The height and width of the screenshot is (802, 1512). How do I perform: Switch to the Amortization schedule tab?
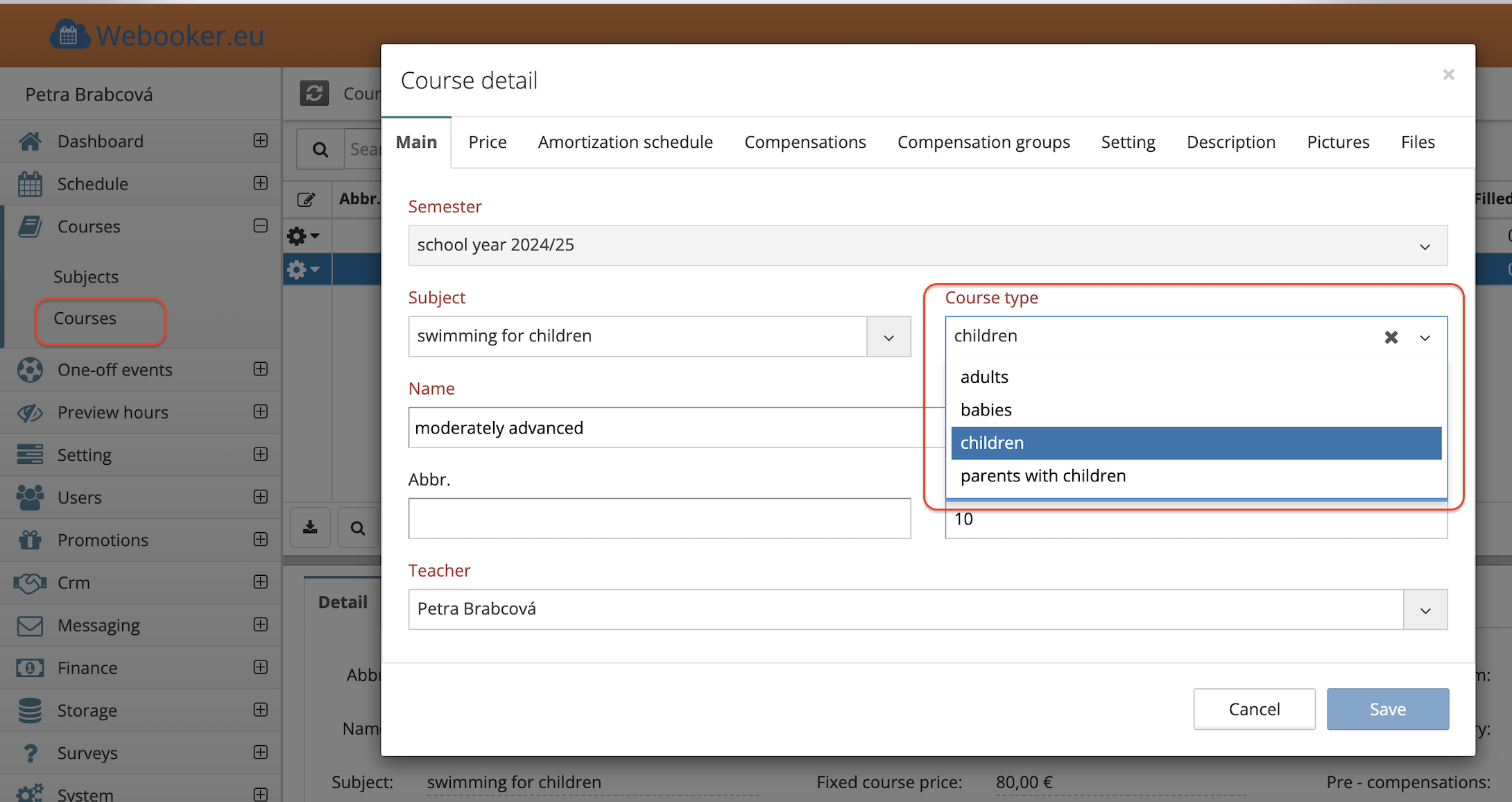click(625, 142)
